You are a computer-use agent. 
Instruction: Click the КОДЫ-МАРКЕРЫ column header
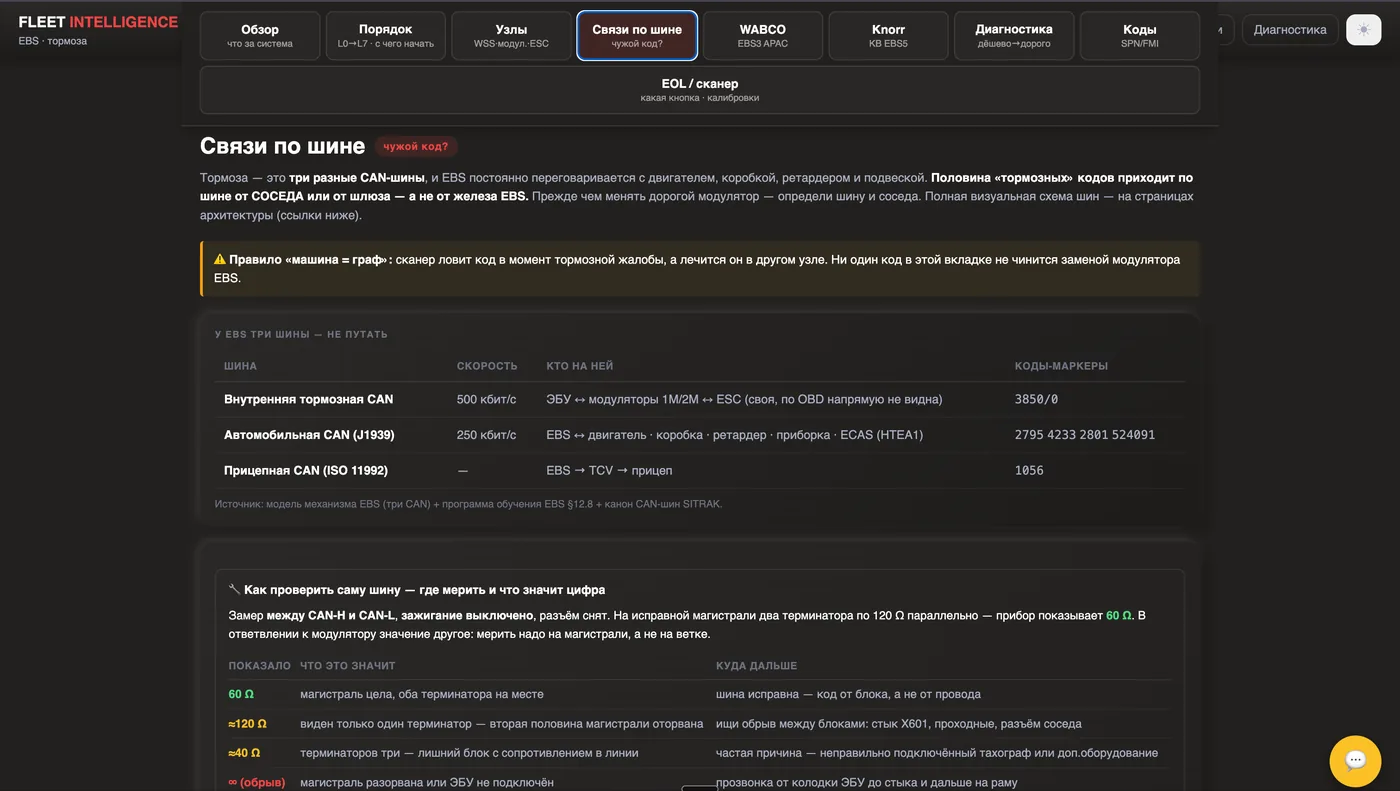click(1061, 366)
